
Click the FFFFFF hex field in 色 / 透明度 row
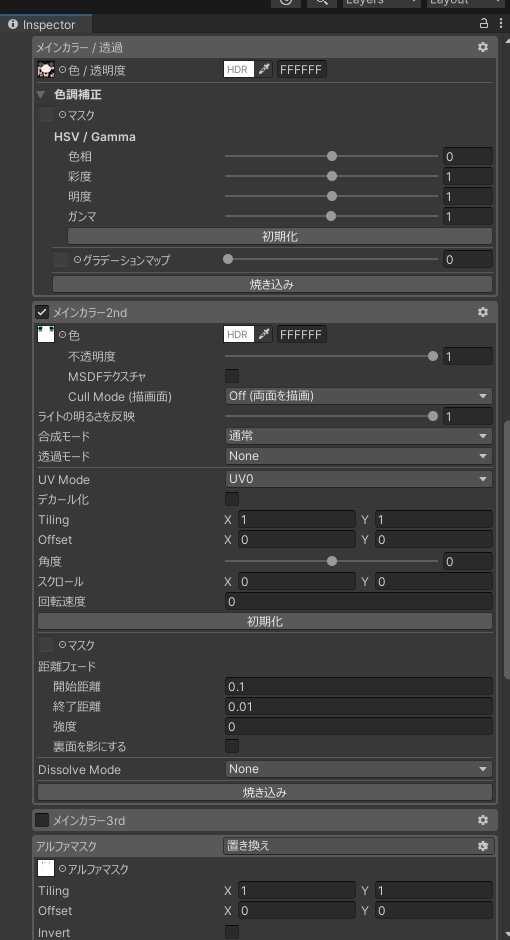[301, 70]
